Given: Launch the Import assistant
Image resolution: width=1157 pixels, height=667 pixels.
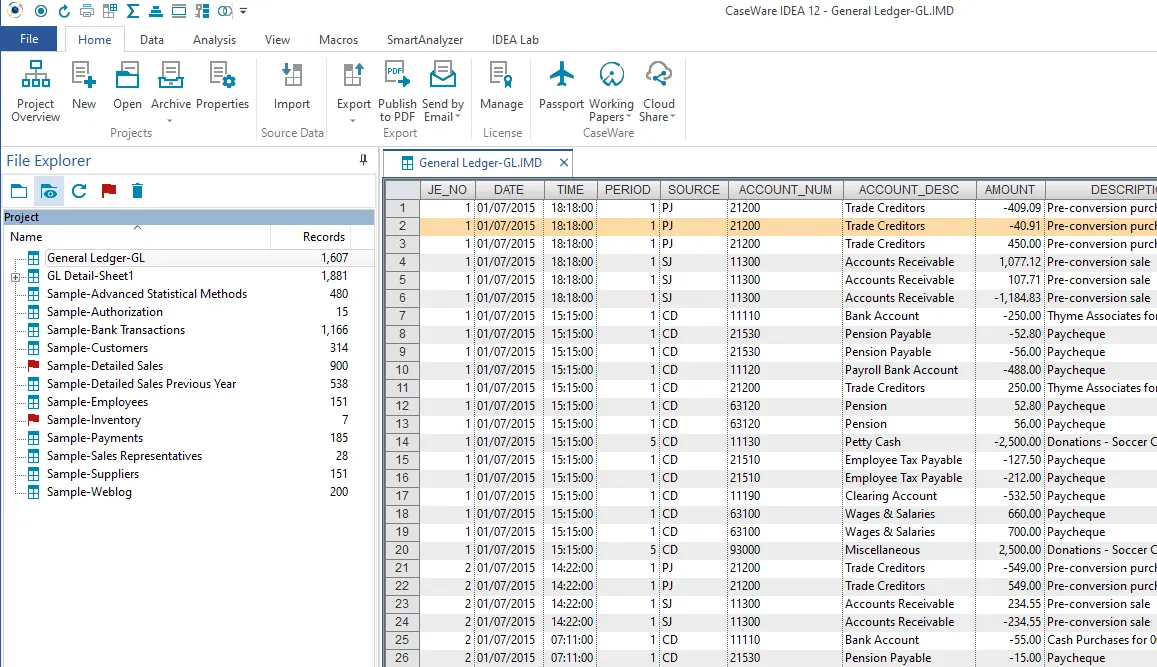Looking at the screenshot, I should [x=291, y=86].
